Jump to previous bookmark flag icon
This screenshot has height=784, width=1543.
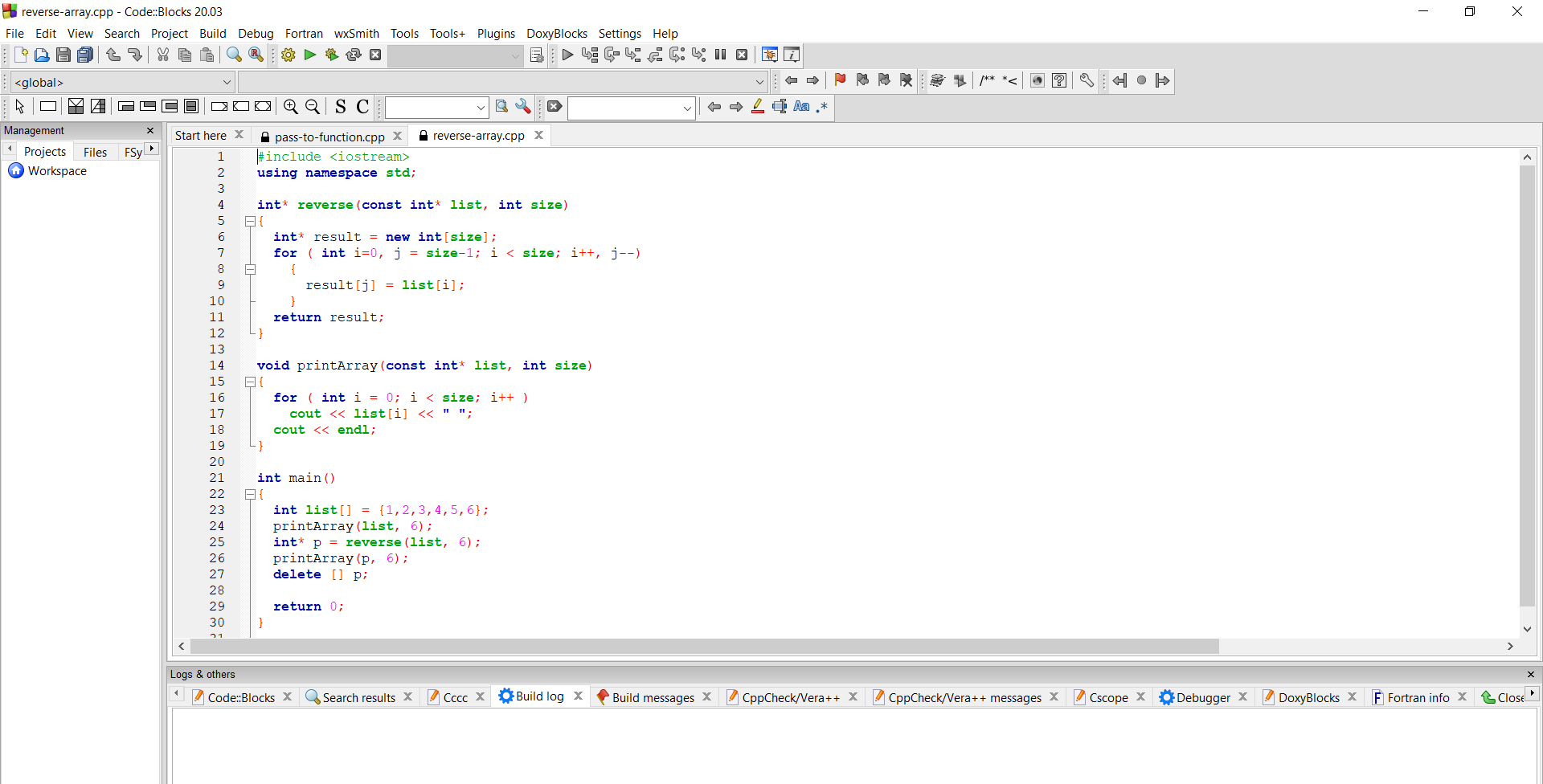coord(862,80)
